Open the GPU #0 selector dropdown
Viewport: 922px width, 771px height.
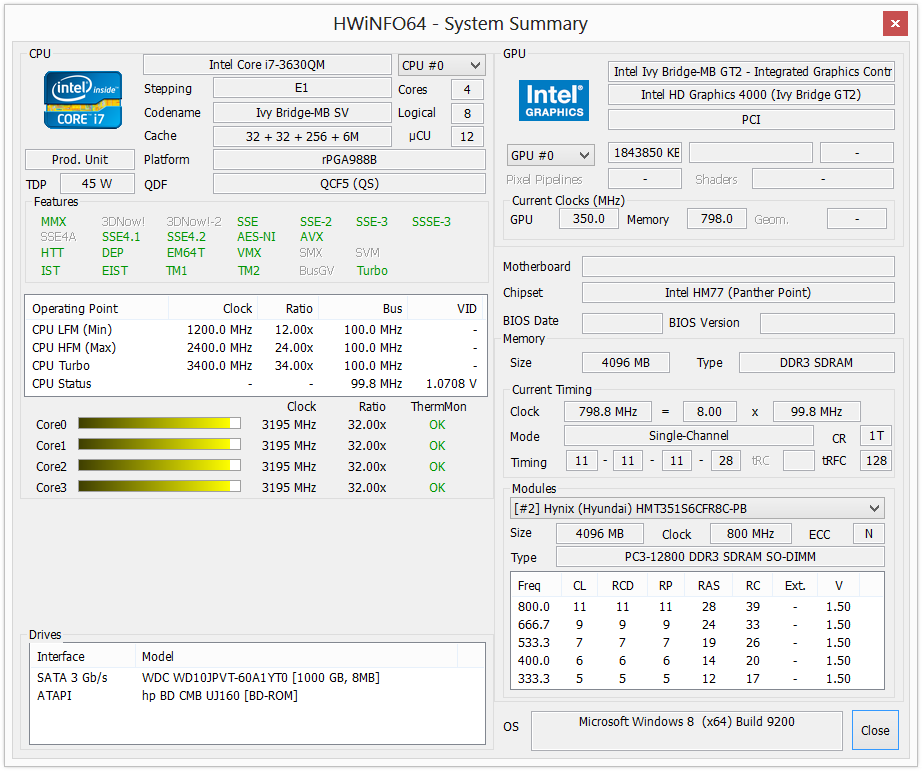point(550,155)
